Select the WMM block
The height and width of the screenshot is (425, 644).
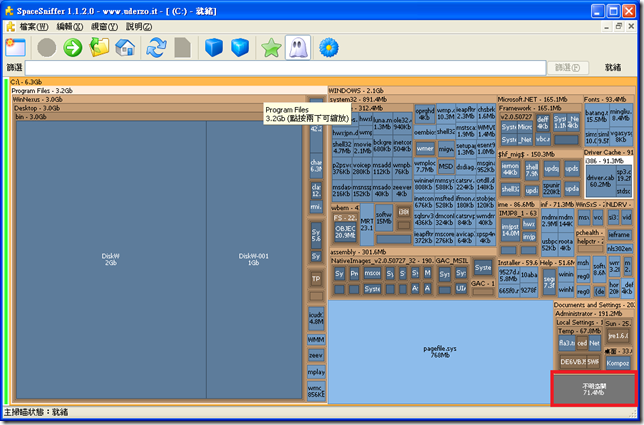[x=316, y=340]
